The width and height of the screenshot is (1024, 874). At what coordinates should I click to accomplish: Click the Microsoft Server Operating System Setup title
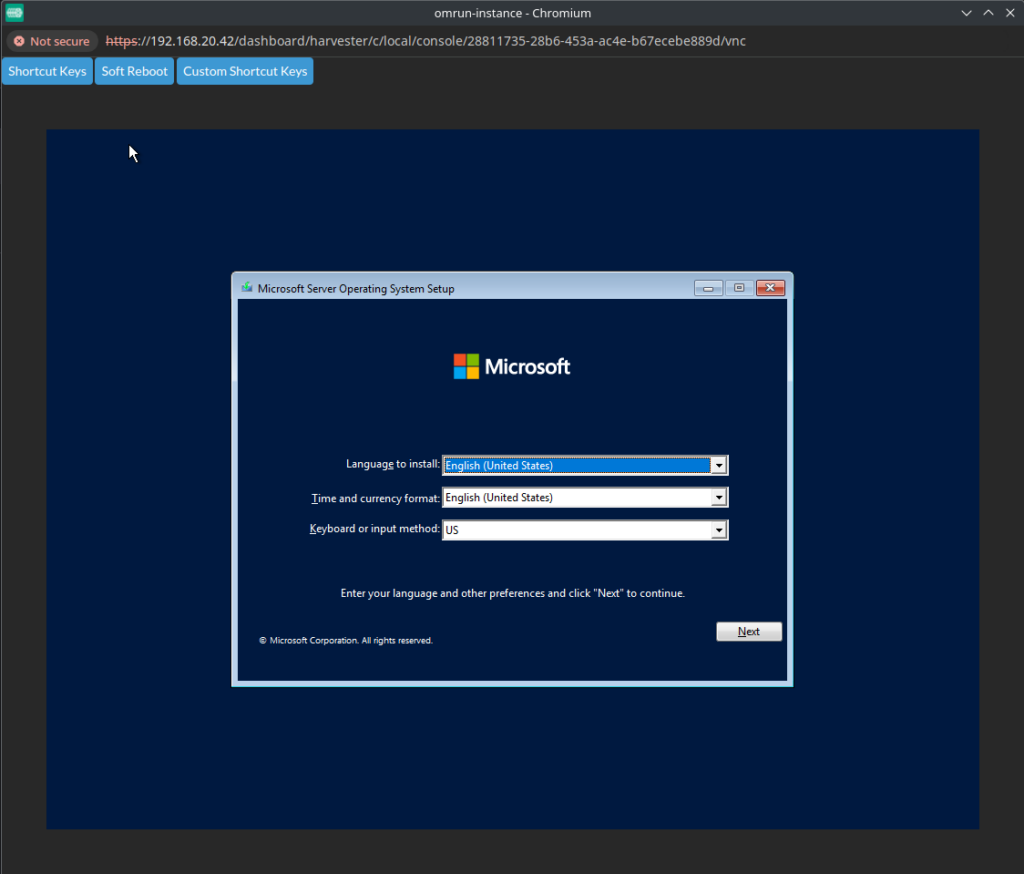point(356,289)
